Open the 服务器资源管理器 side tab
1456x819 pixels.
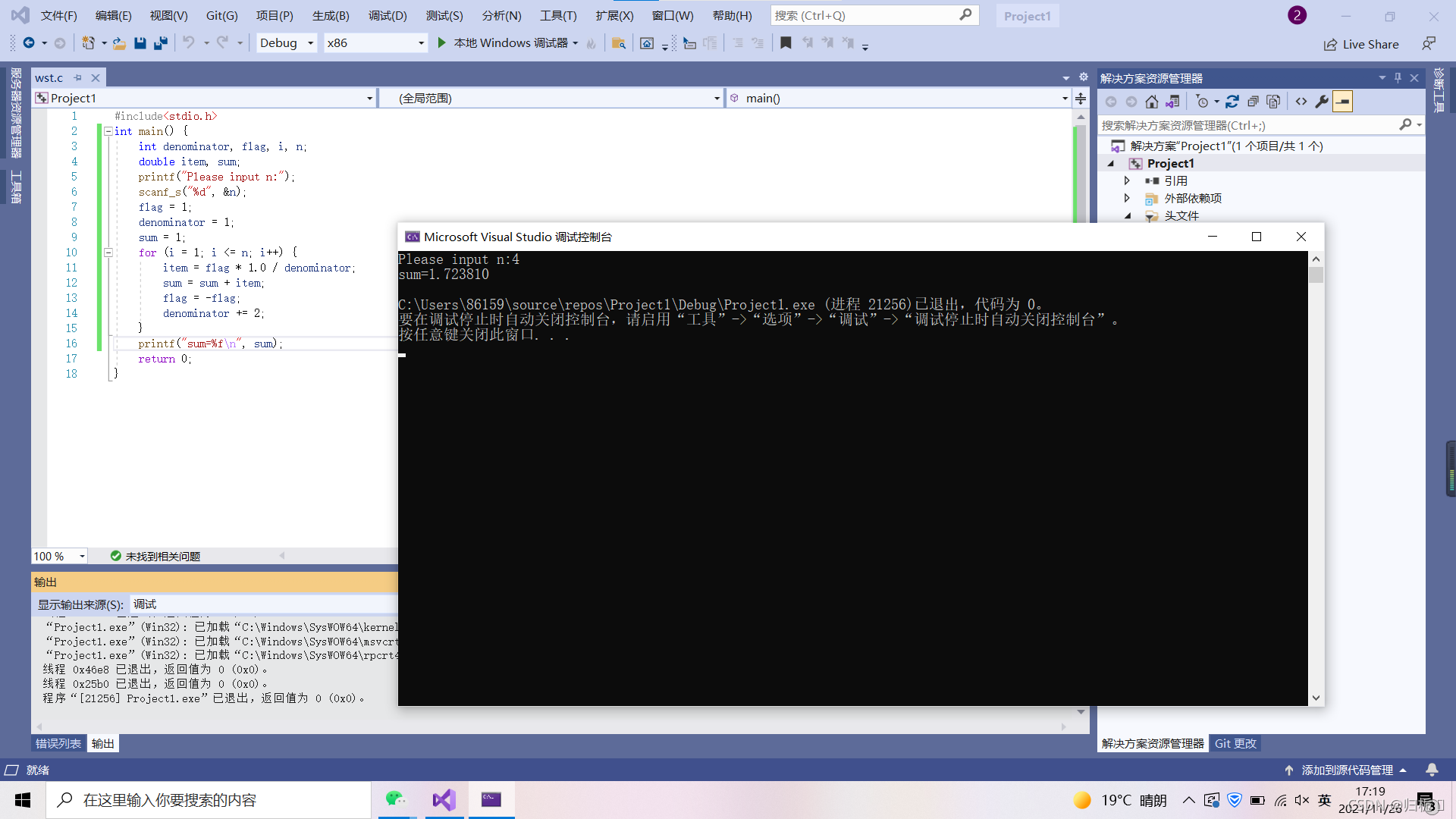[x=15, y=112]
